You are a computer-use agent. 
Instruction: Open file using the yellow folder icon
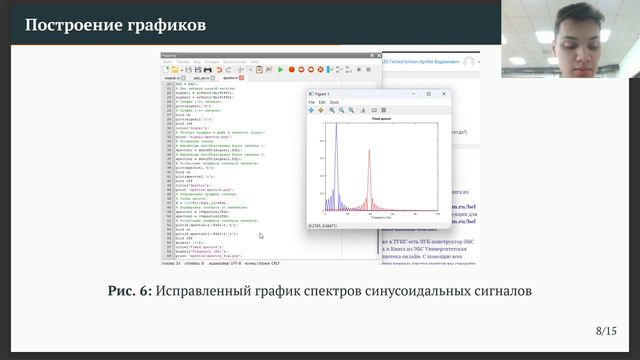(x=175, y=70)
